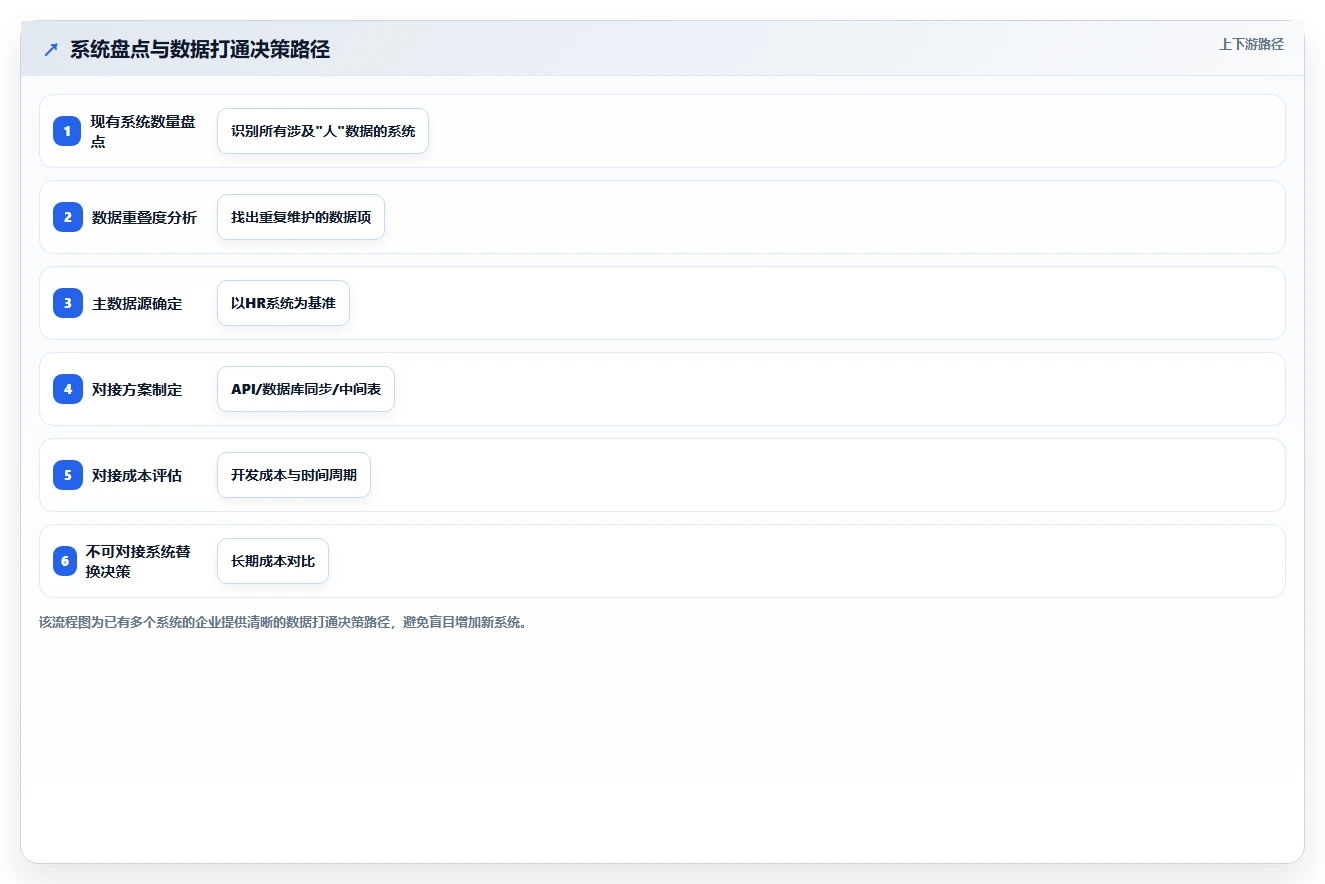This screenshot has height=884, width=1325.
Task: Click the step 2 number badge
Action: [x=68, y=217]
